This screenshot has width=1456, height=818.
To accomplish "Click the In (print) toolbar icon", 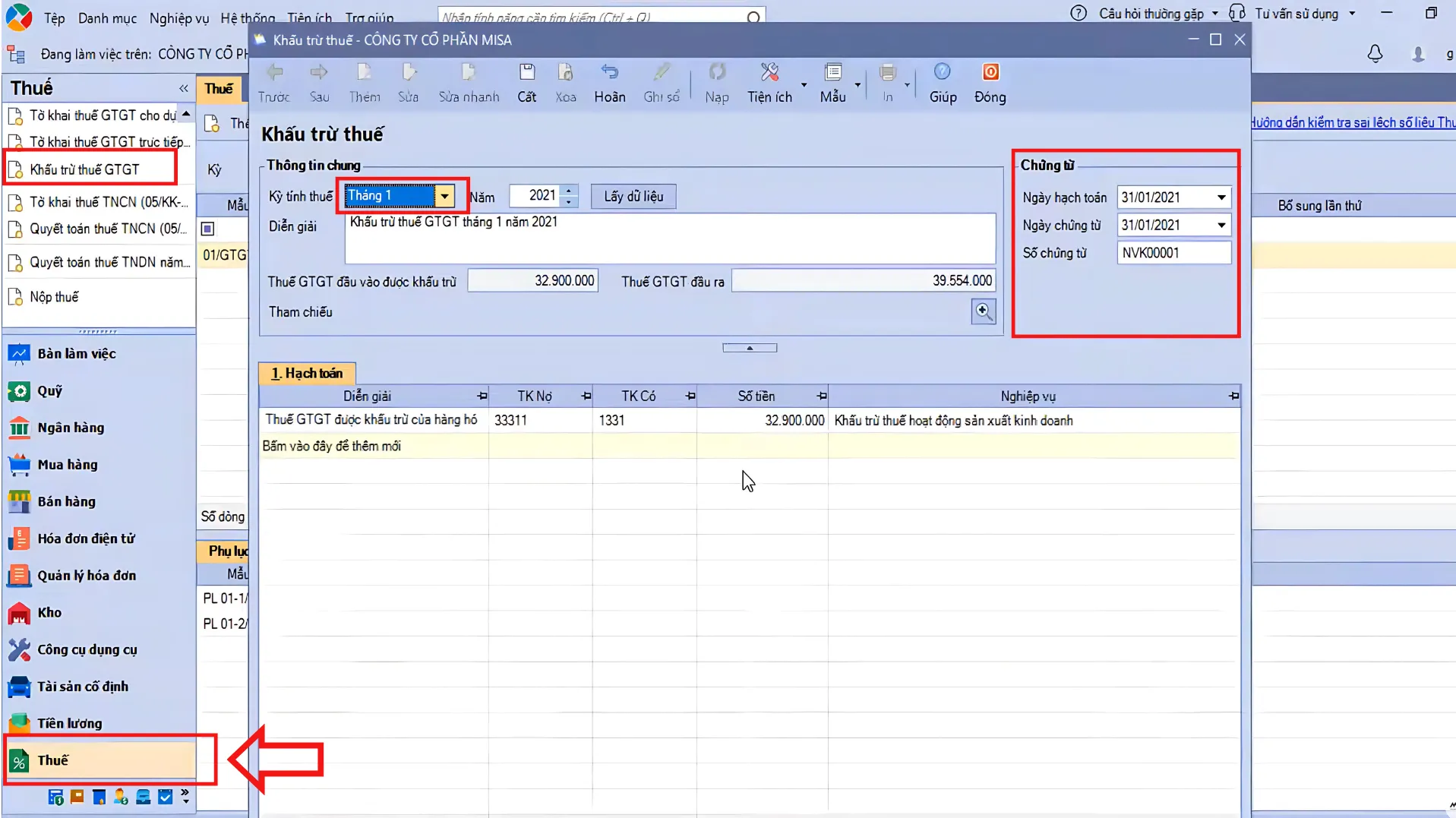I will [887, 72].
